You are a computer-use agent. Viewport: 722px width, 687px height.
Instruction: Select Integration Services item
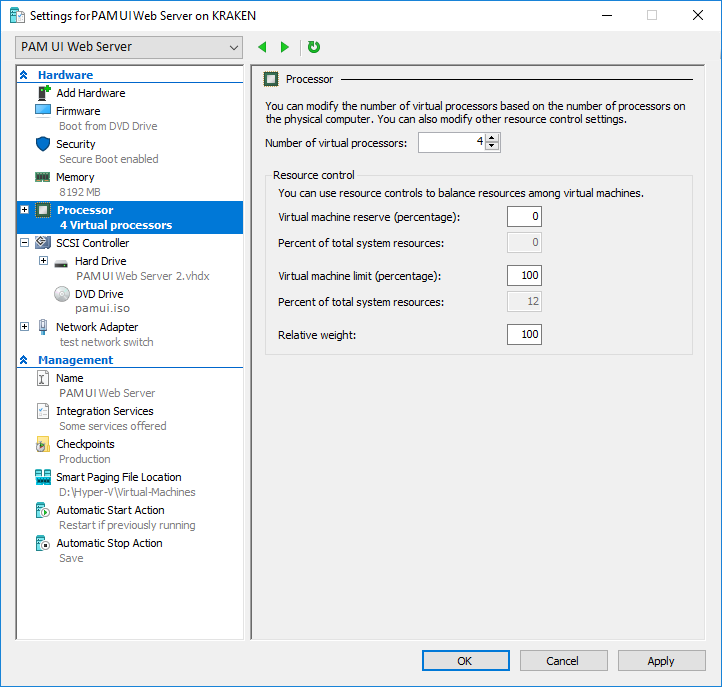105,411
